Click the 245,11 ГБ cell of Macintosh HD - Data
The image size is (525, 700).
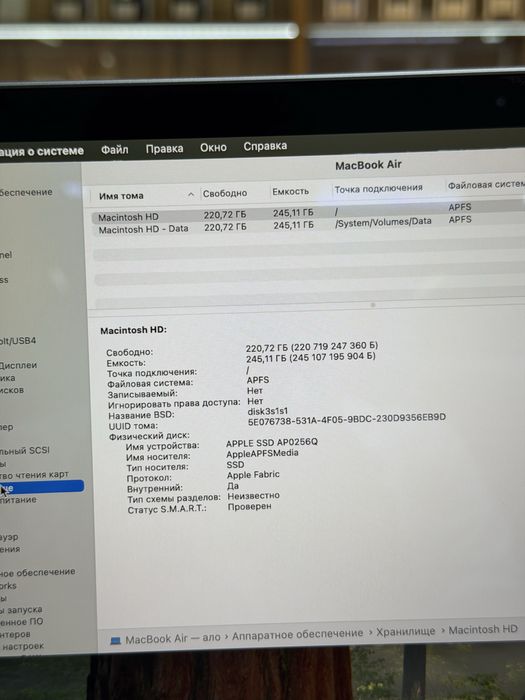click(x=293, y=225)
